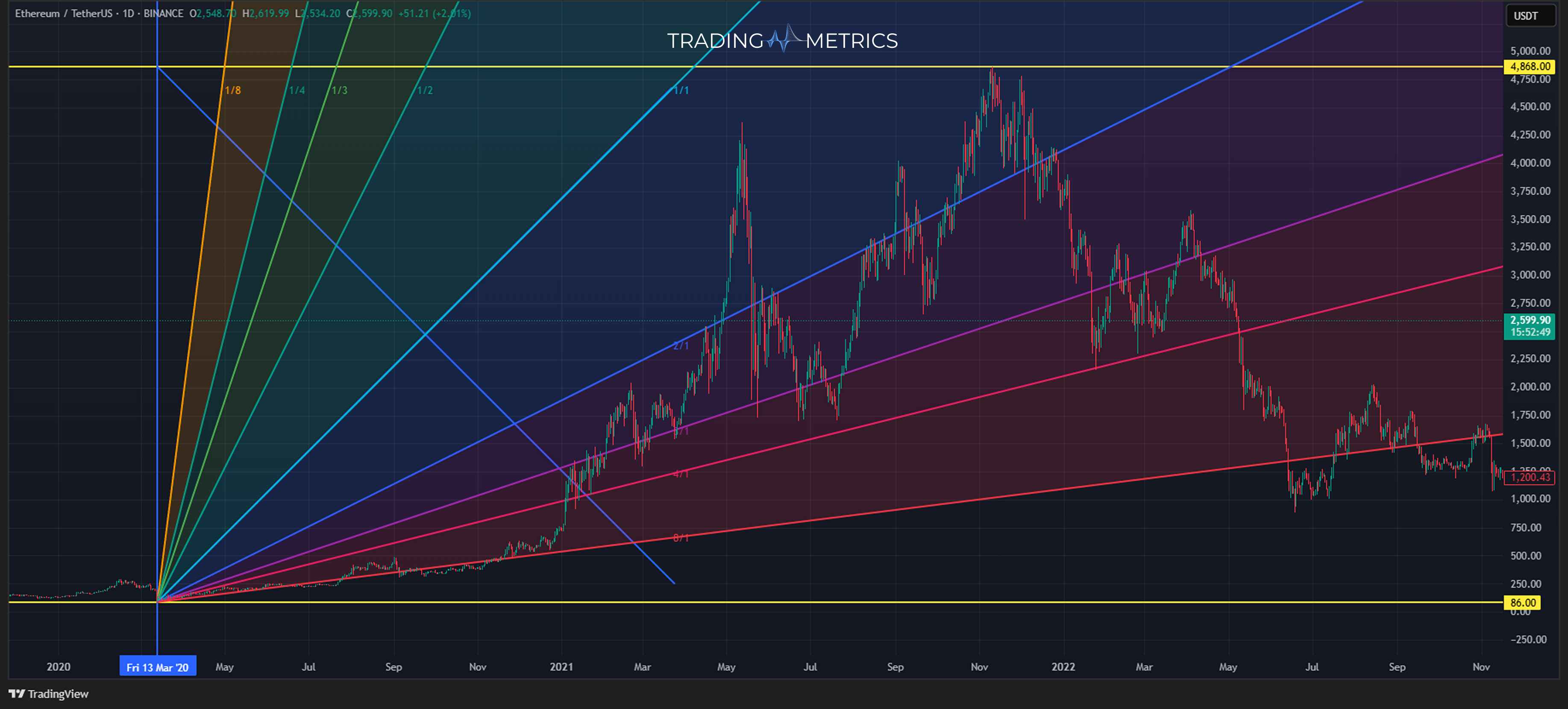This screenshot has width=1568, height=709.
Task: Click the 2021 label on the time axis
Action: pyautogui.click(x=562, y=666)
